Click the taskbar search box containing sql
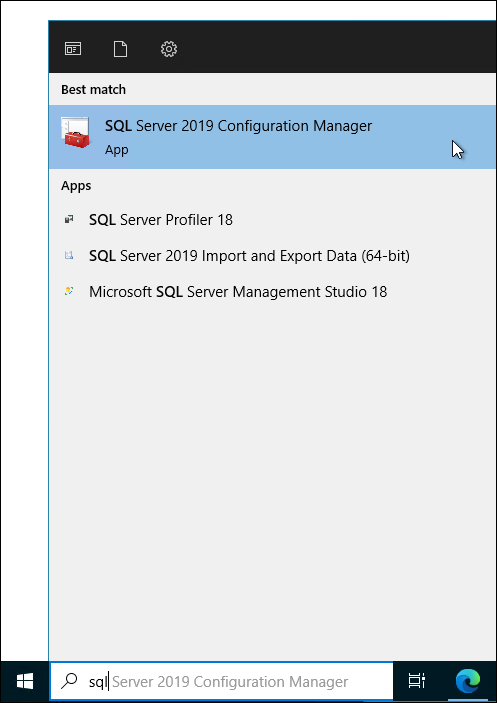Viewport: 497px width, 703px height. (x=221, y=682)
